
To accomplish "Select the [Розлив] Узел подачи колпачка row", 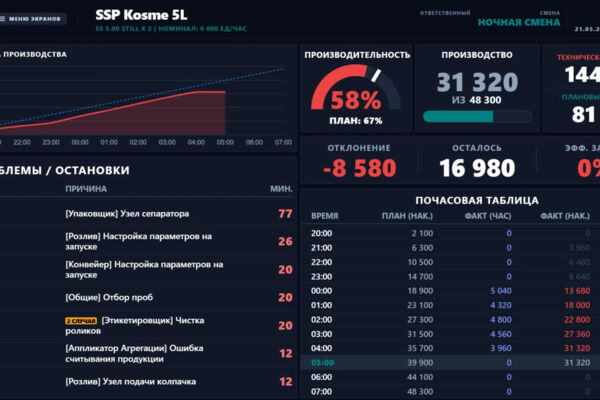I will tap(148, 382).
